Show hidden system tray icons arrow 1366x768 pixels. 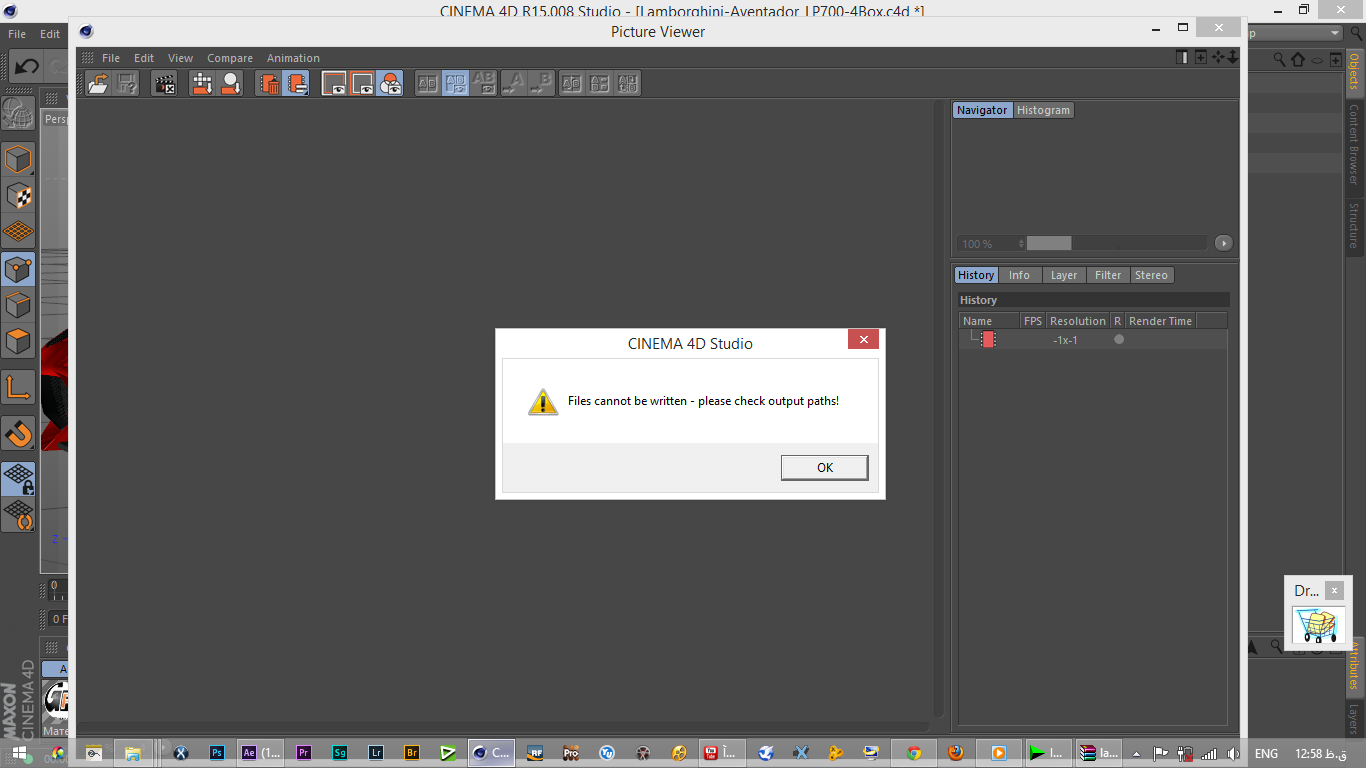[1136, 753]
